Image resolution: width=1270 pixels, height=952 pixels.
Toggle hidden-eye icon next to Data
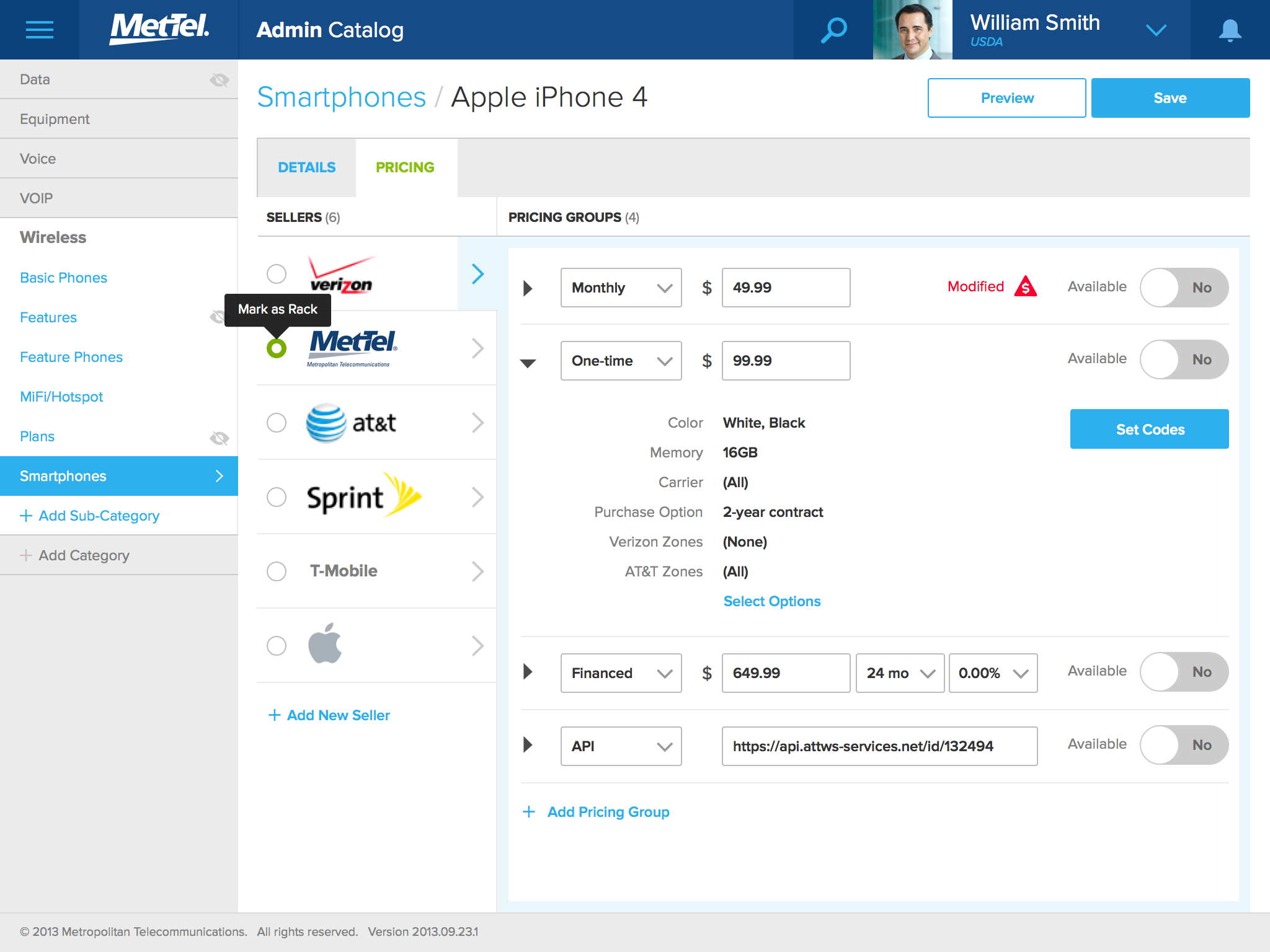coord(219,80)
